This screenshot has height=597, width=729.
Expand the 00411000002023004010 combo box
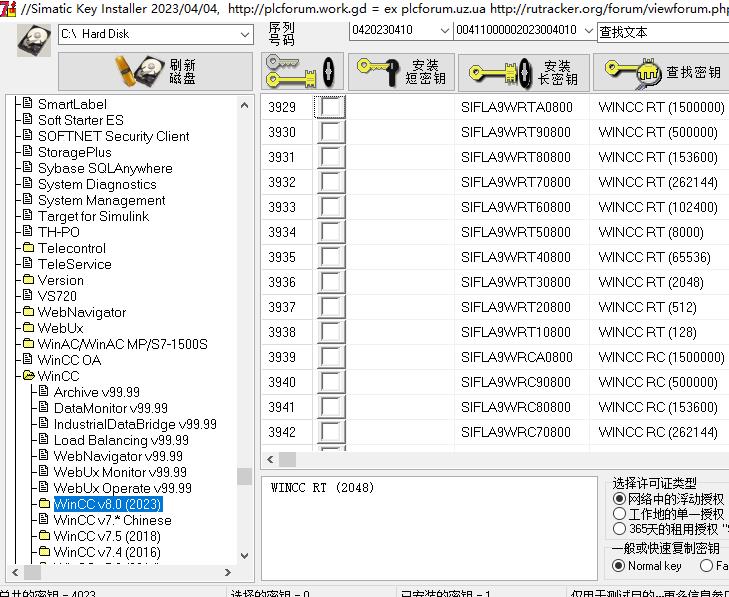586,31
